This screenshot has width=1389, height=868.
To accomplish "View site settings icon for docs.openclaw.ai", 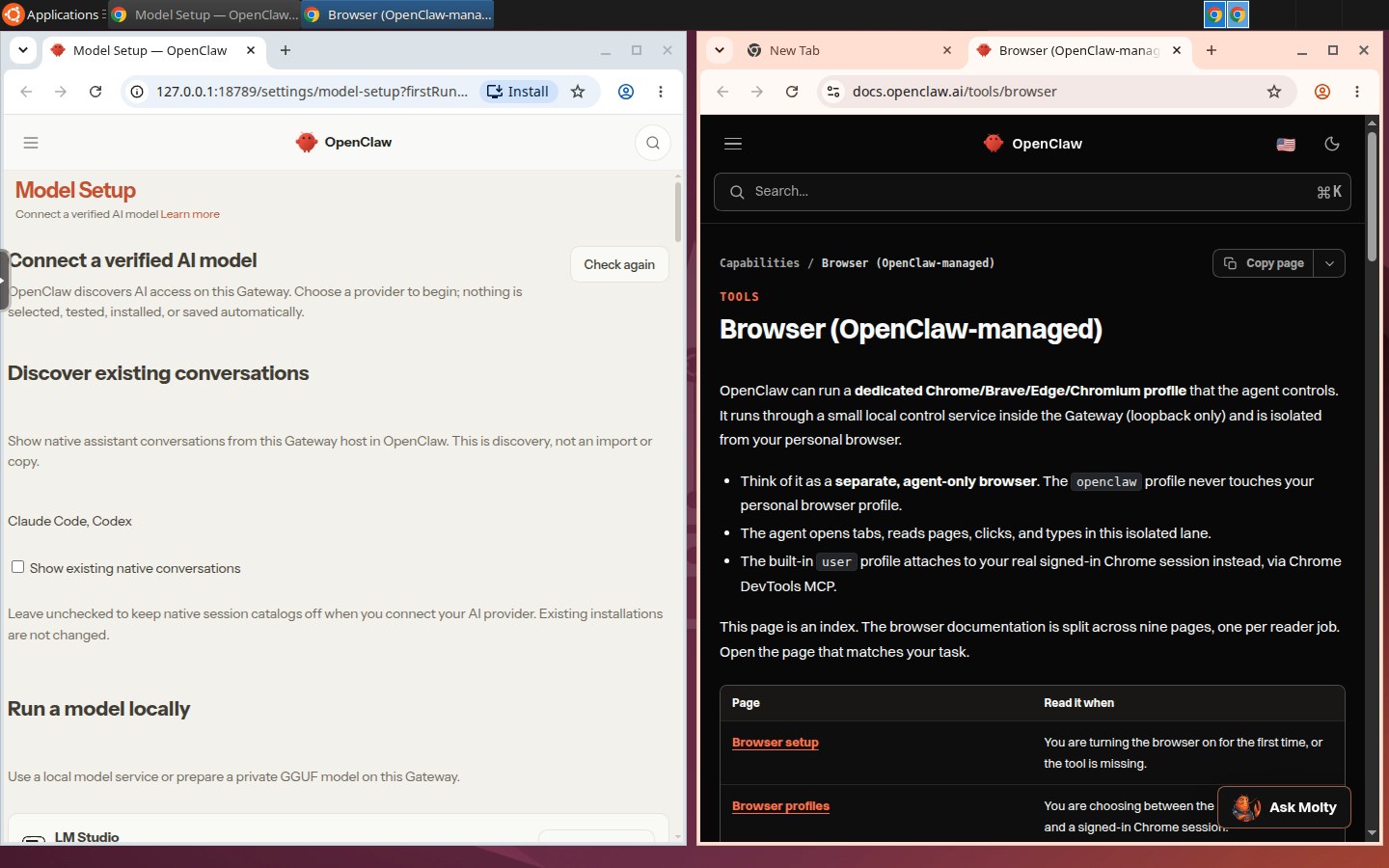I will tap(833, 92).
